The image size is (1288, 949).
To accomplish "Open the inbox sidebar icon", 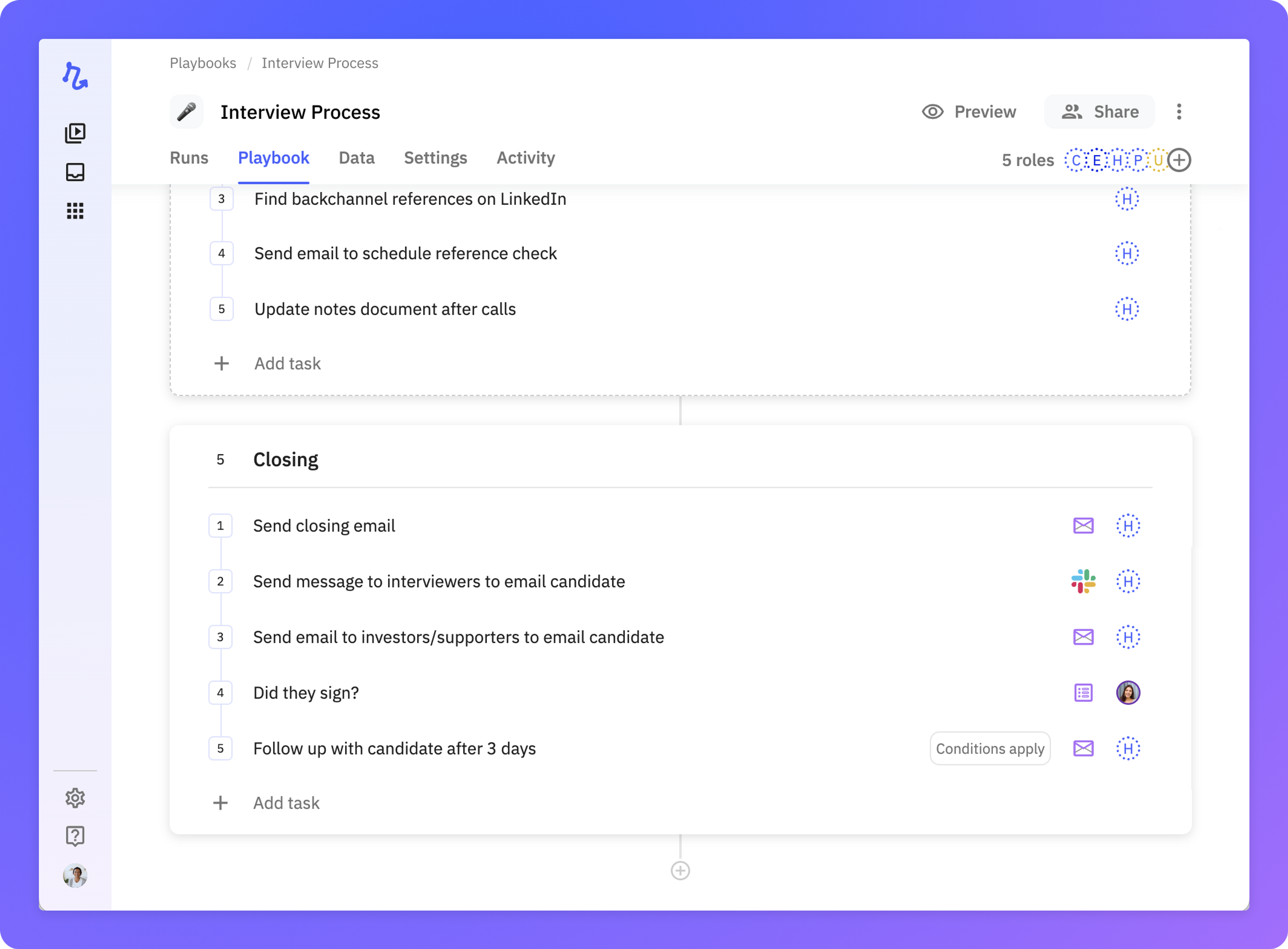I will click(75, 172).
